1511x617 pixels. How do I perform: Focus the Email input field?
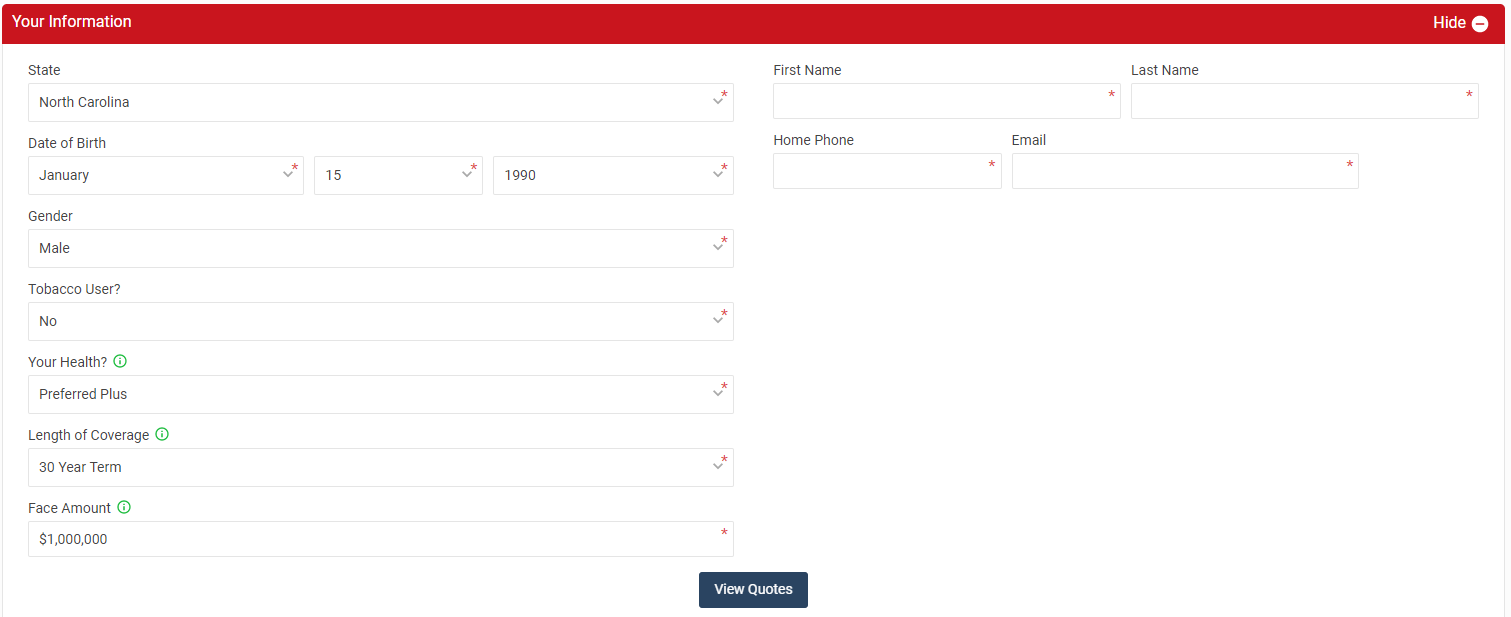click(x=1184, y=171)
